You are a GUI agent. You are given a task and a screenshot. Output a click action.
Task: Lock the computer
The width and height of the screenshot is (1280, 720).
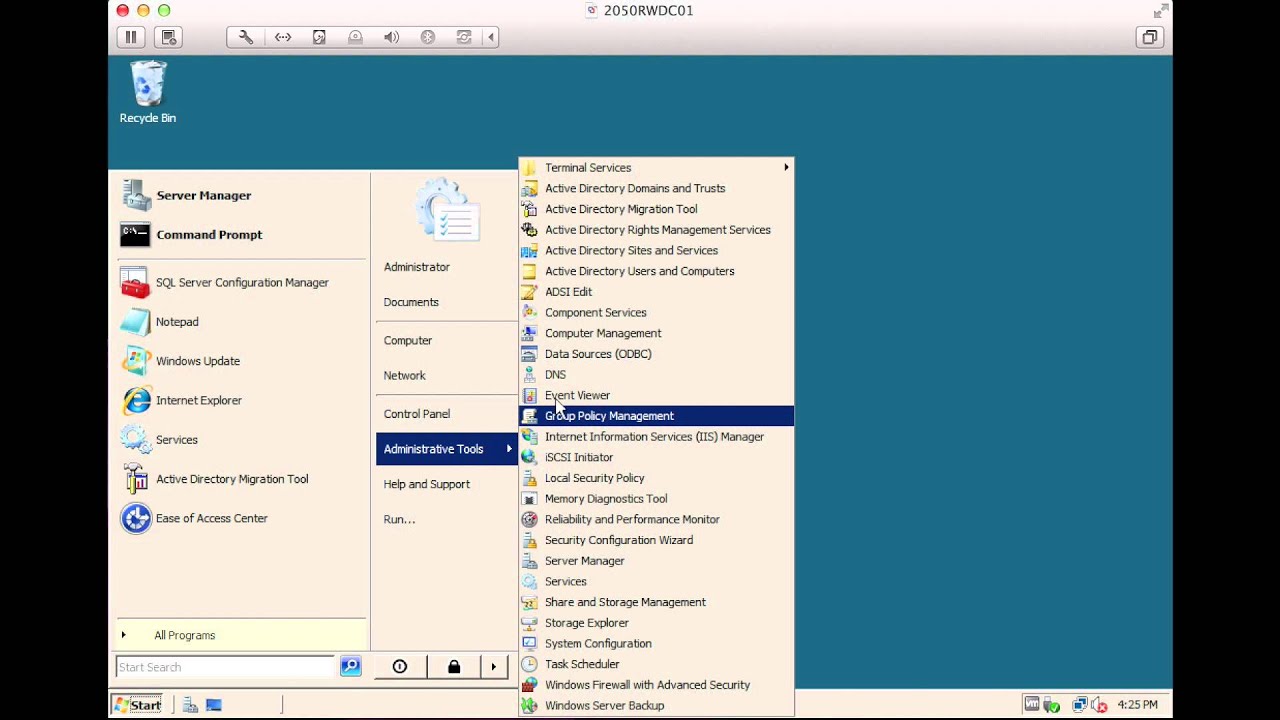tap(454, 667)
